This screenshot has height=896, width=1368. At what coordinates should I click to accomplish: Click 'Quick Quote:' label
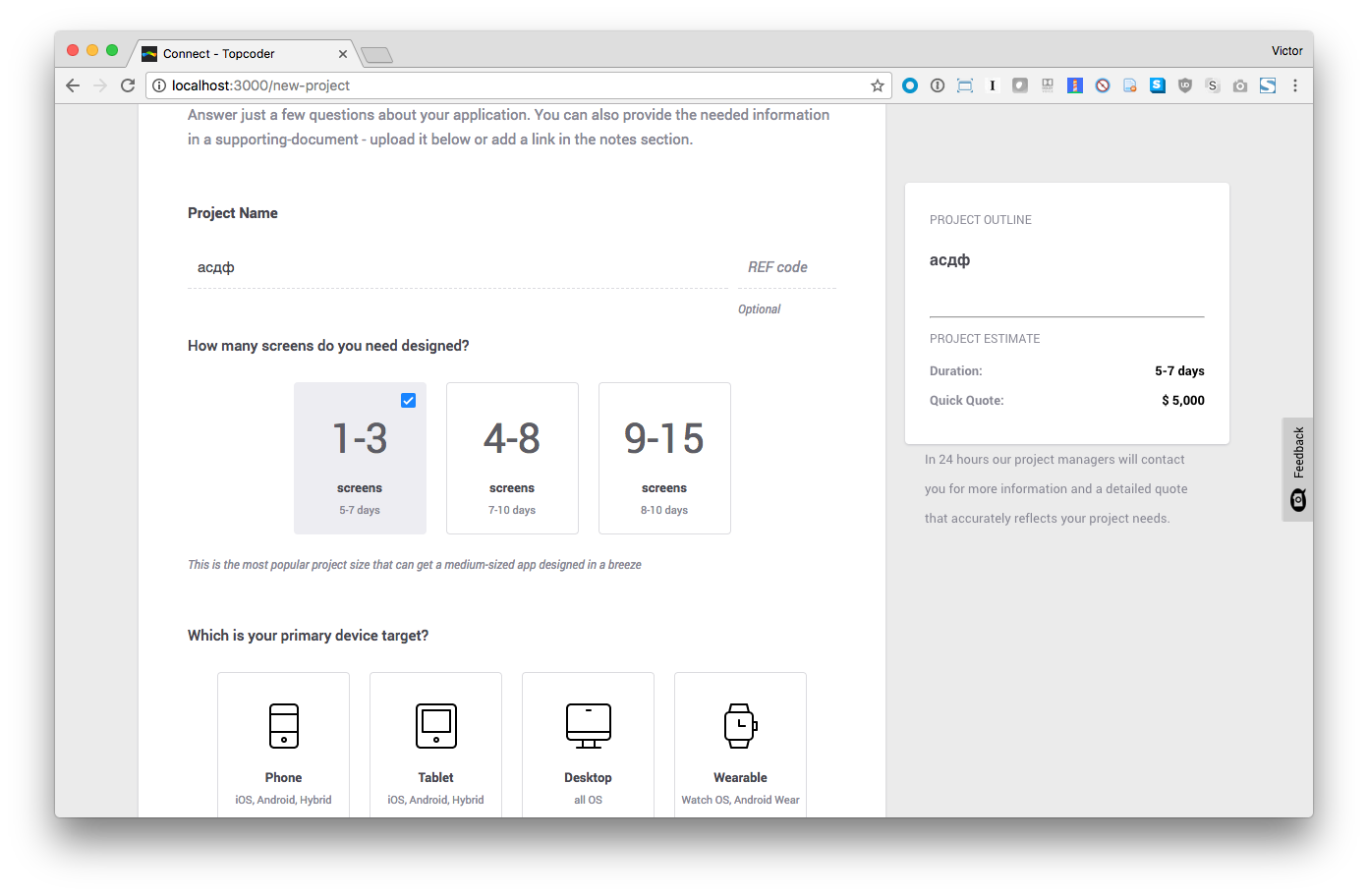click(x=967, y=400)
